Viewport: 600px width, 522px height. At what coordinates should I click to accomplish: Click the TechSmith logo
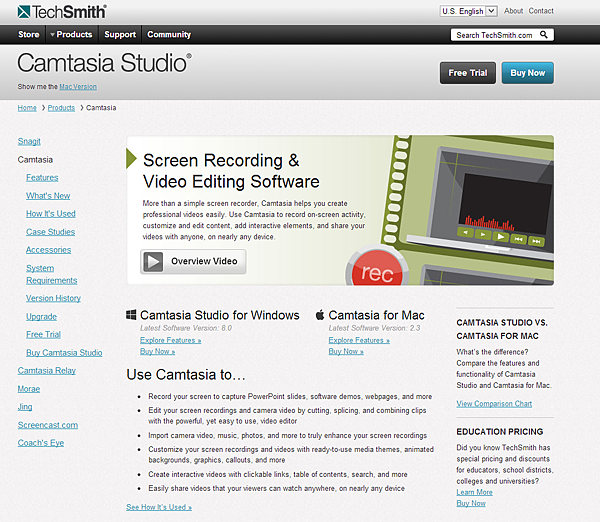[x=62, y=12]
